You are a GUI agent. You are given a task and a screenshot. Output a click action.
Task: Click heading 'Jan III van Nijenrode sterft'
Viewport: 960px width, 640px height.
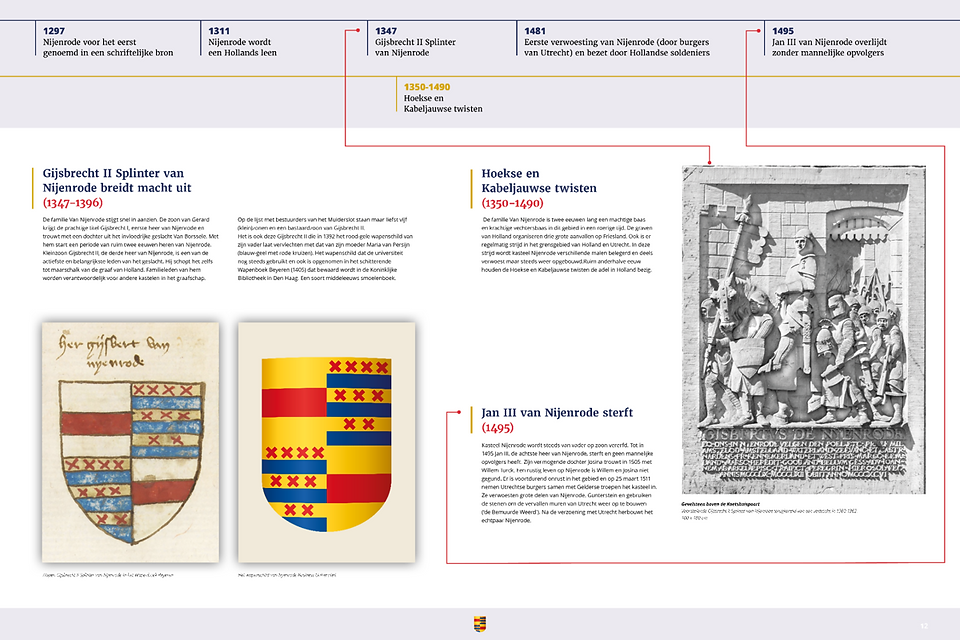(x=557, y=413)
